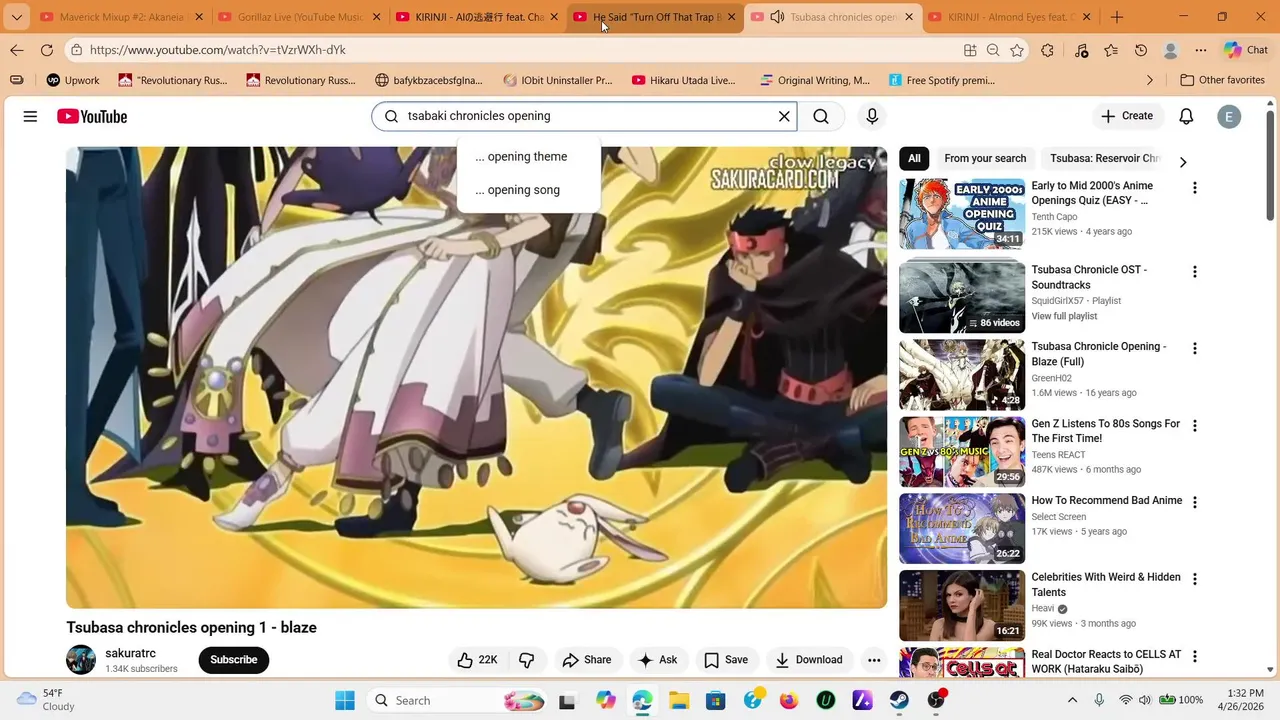Open browser history clock icon

[x=1141, y=50]
